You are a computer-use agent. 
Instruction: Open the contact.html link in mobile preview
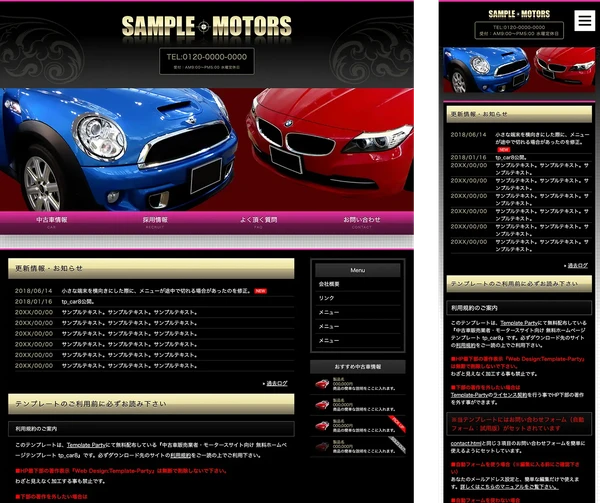click(466, 444)
